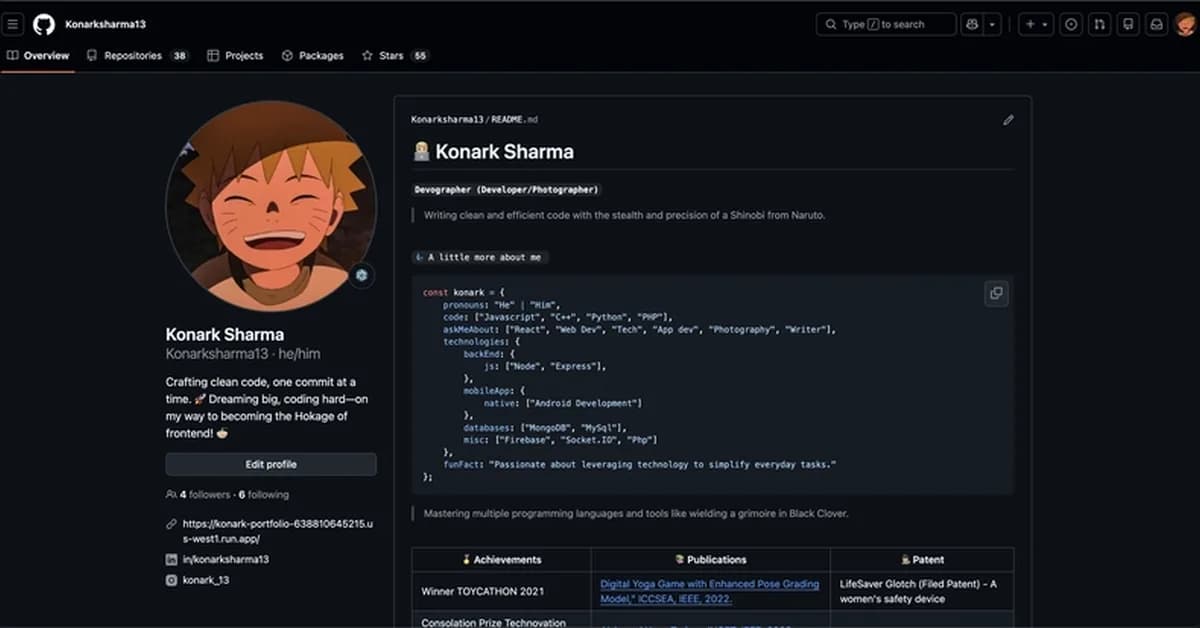Switch to the Repositories tab
Screen dimensions: 1200x628
(x=138, y=56)
